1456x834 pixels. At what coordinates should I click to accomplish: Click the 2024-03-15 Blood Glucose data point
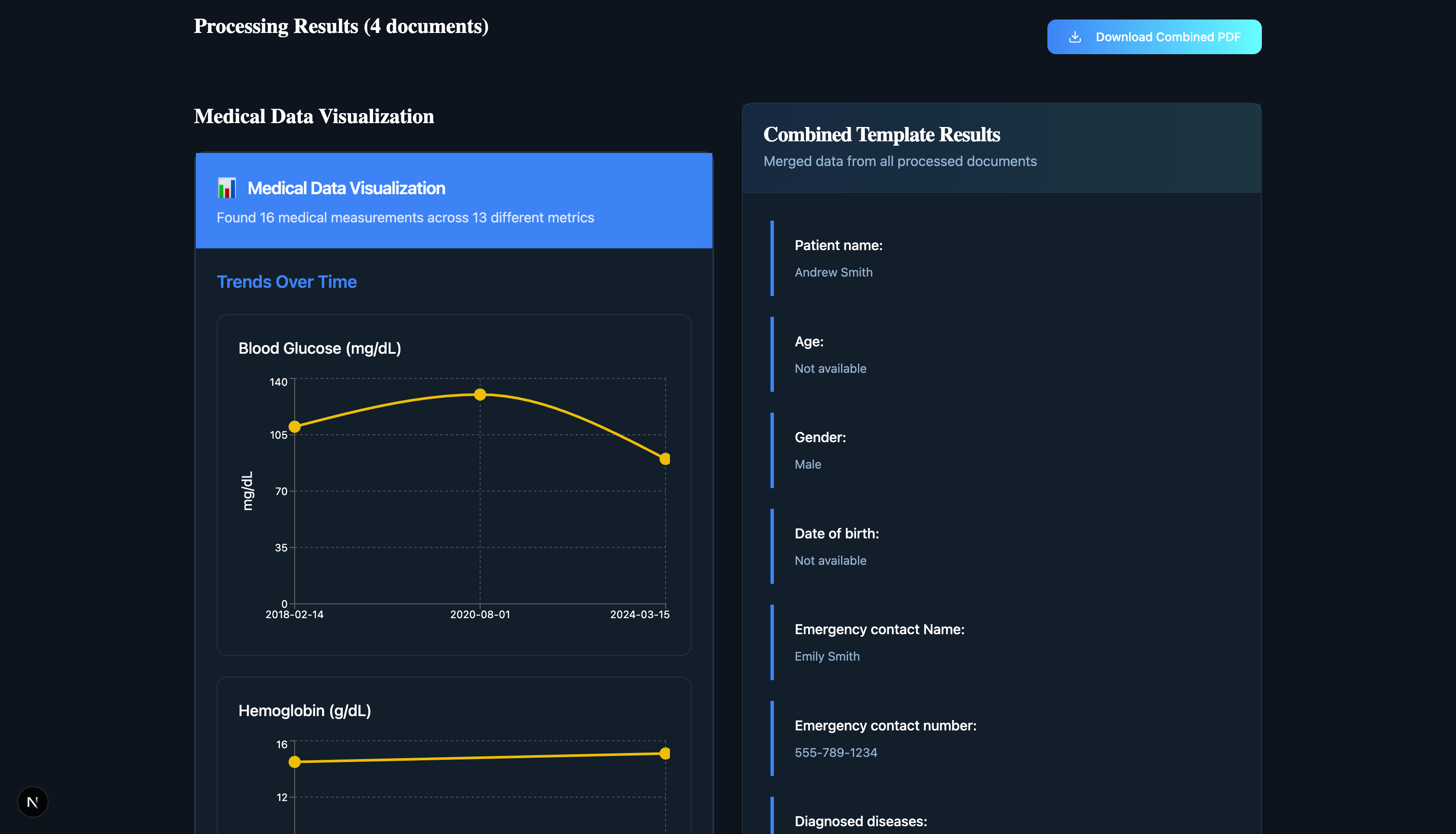coord(664,459)
